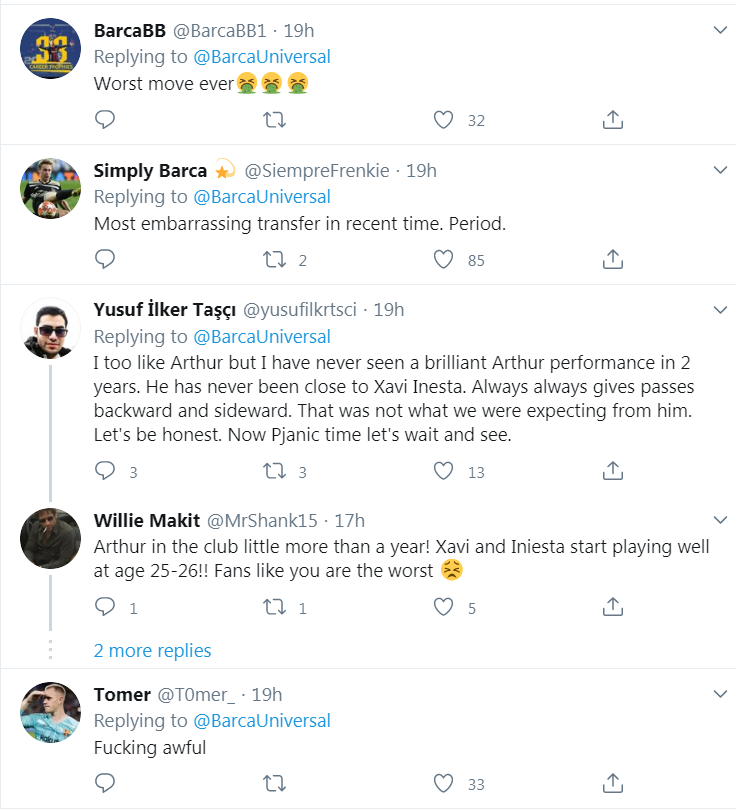Expand the menu chevron on Simply Barca's tweet
736x809 pixels.
720,170
